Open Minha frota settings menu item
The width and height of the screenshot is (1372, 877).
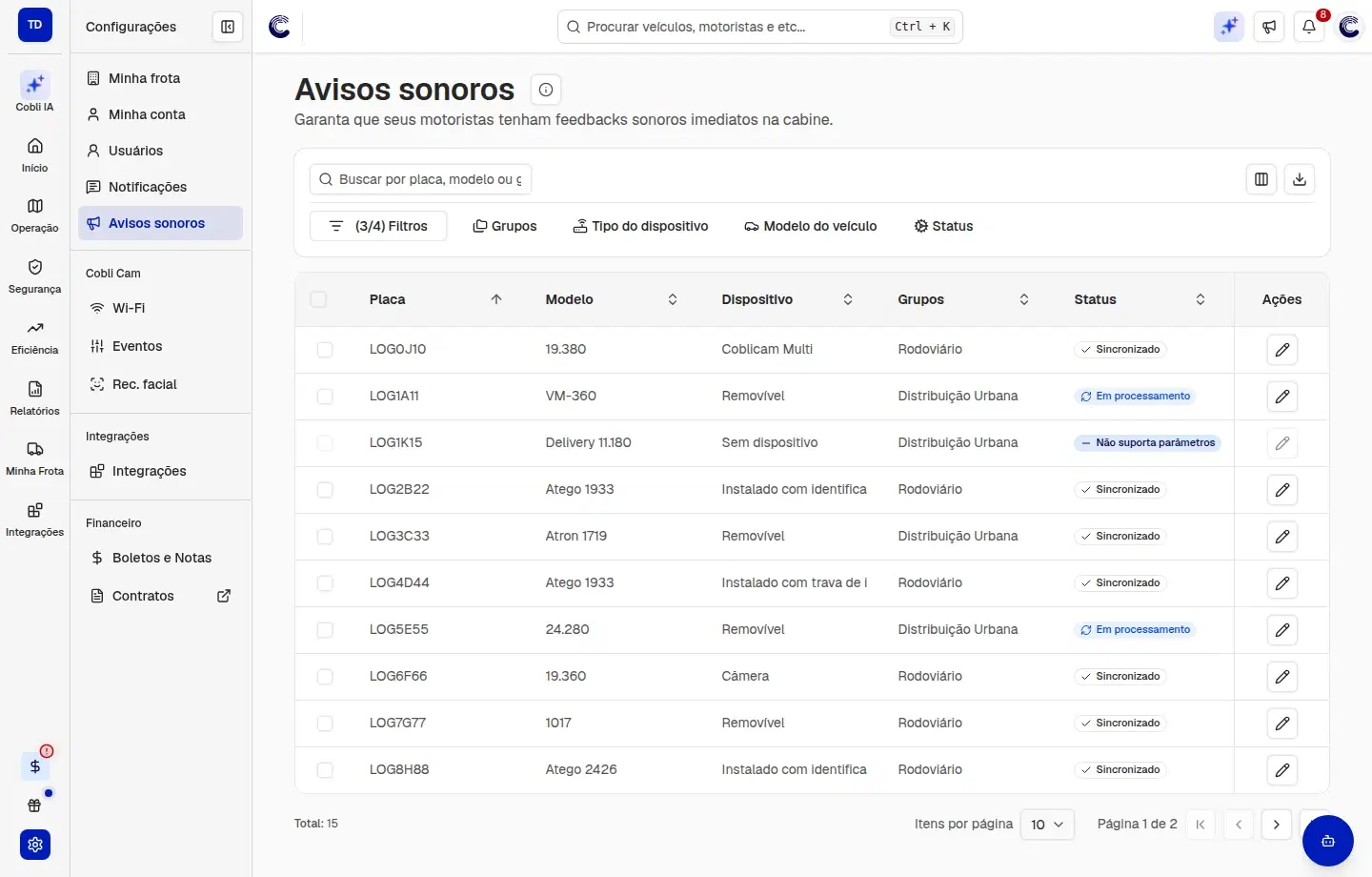tap(160, 78)
